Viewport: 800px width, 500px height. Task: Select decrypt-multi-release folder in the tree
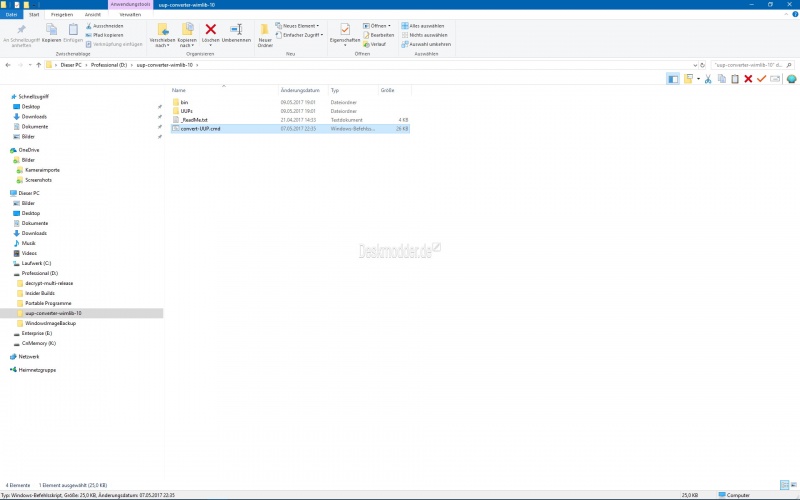49,283
